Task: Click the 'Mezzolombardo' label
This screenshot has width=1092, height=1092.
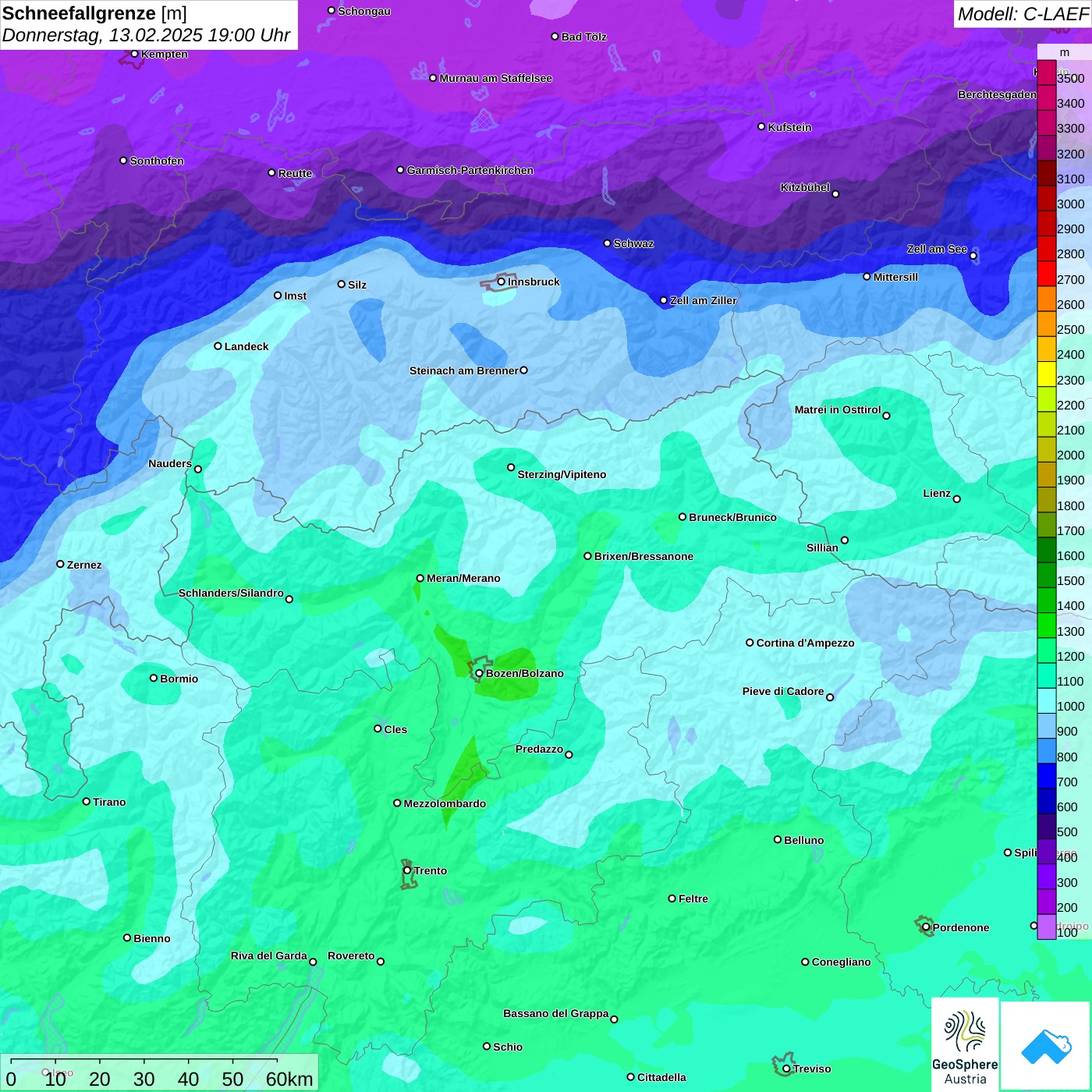Action: pos(445,803)
